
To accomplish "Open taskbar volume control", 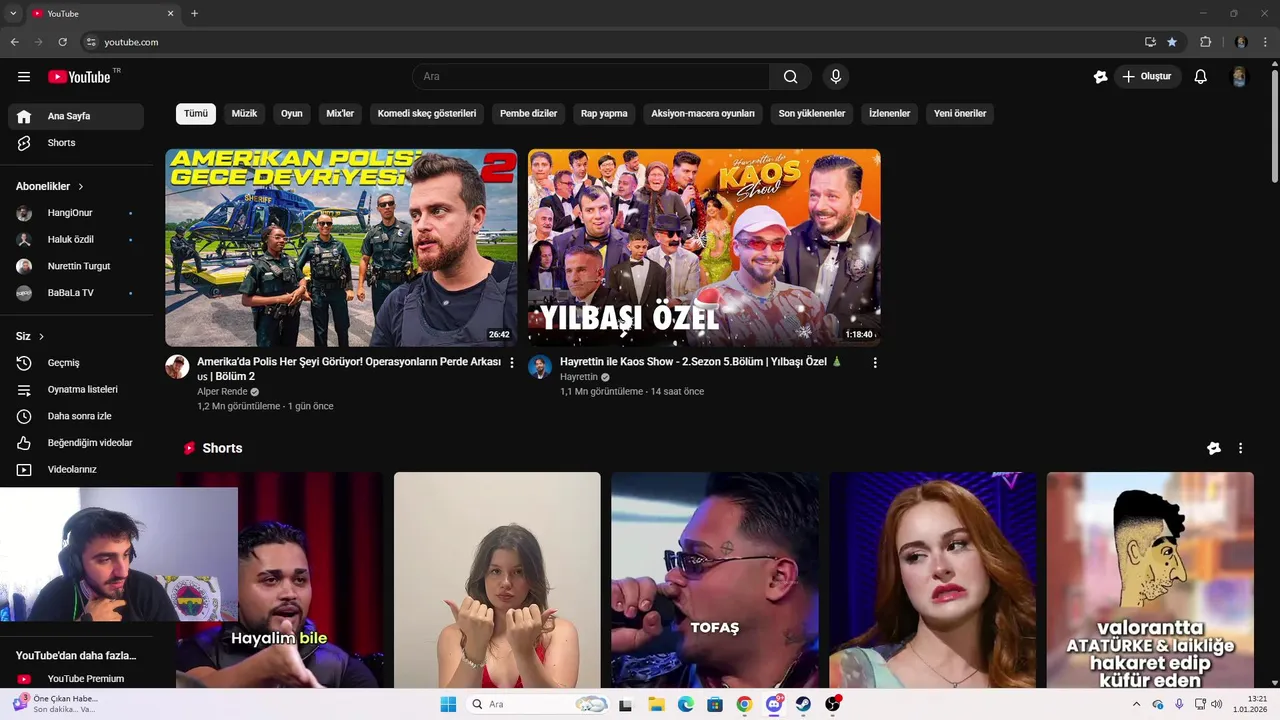I will click(1217, 705).
